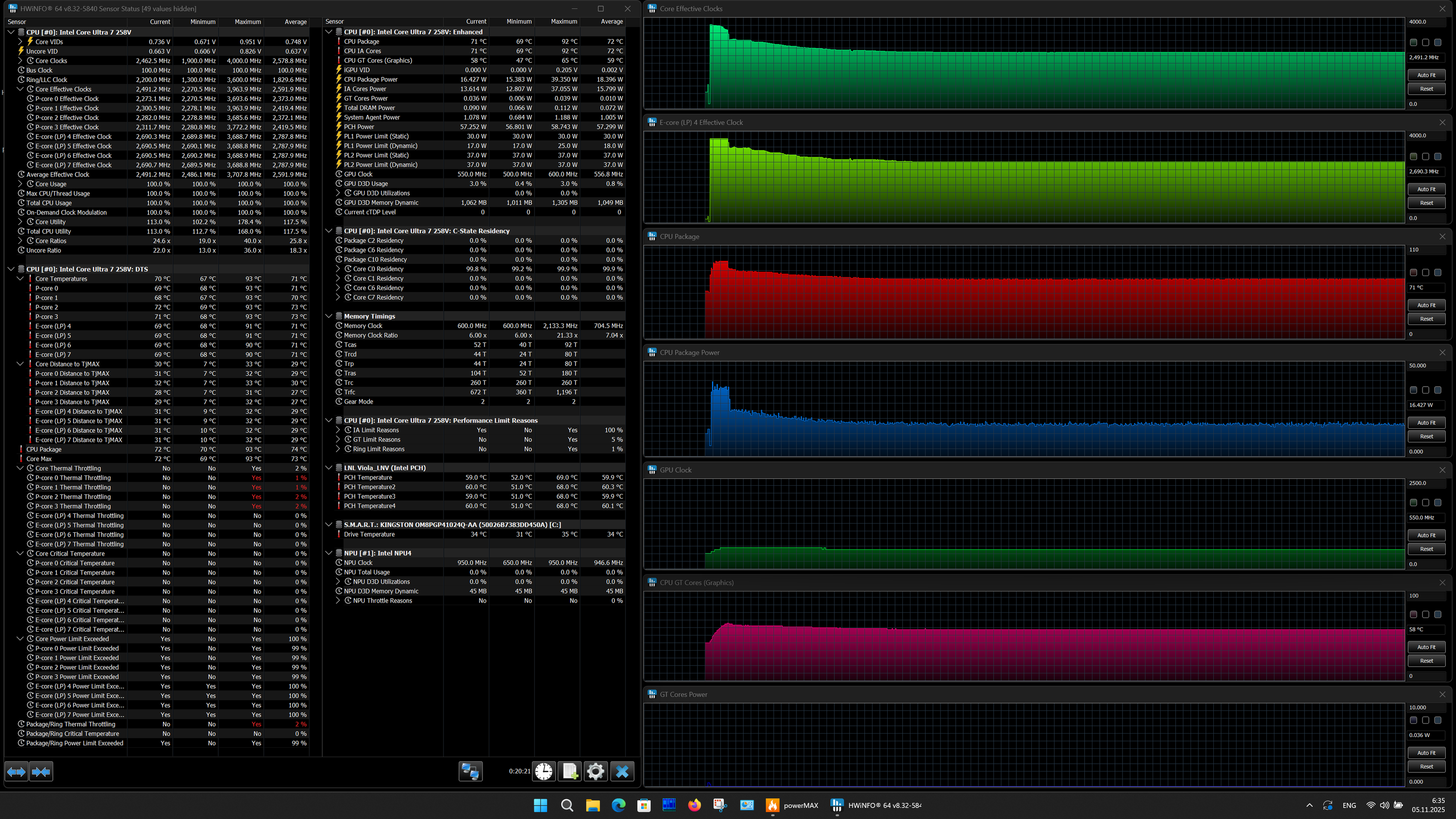Click the clock icon to reset timers
This screenshot has width=1456, height=819.
click(x=544, y=771)
